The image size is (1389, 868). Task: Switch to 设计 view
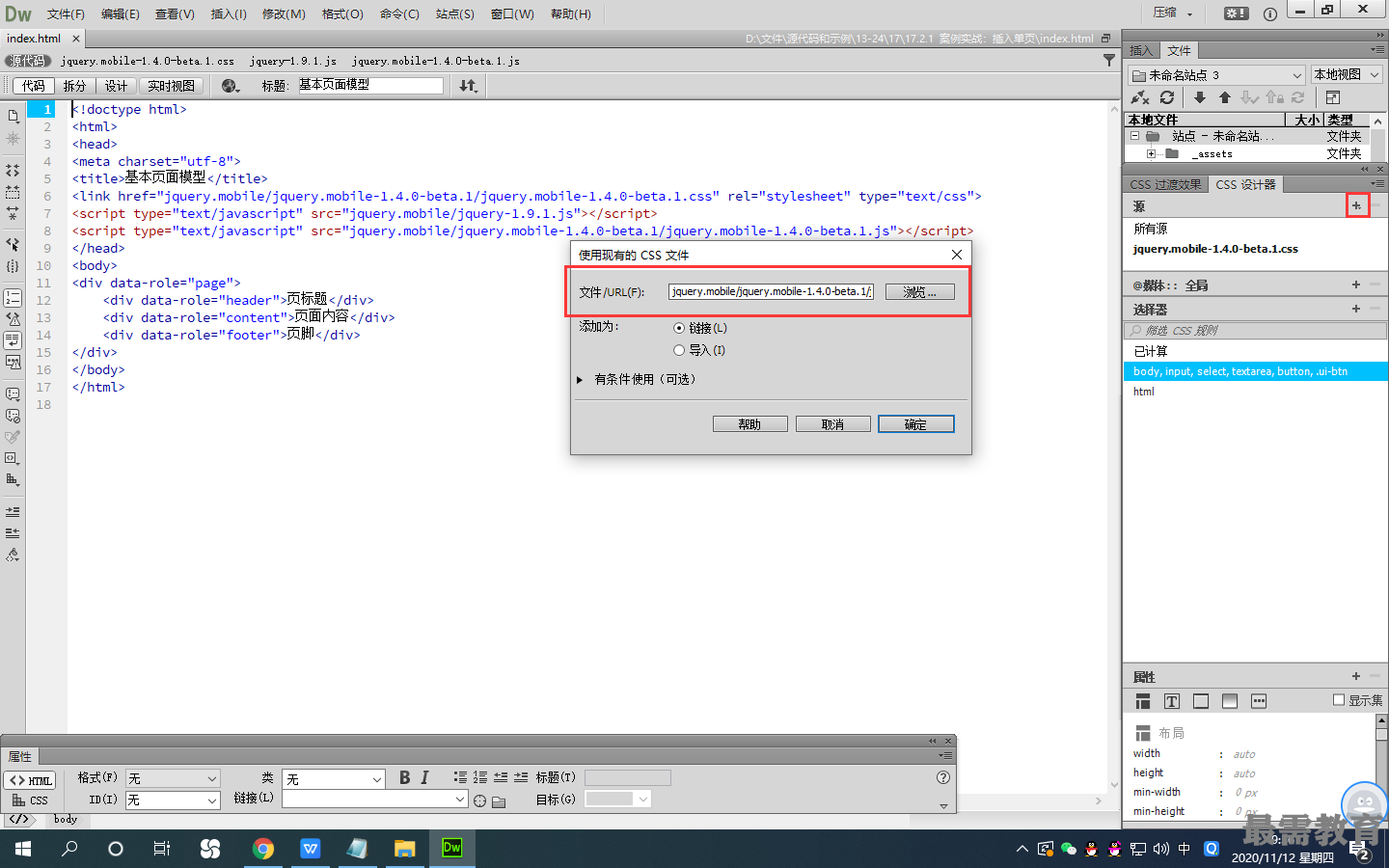click(x=116, y=86)
